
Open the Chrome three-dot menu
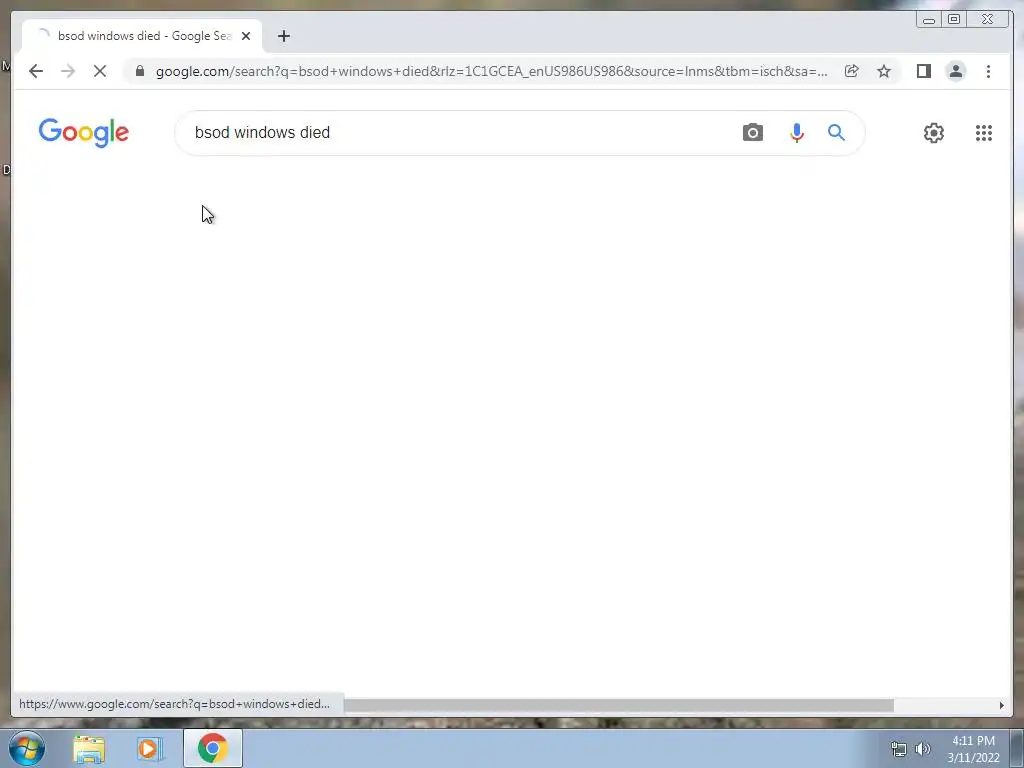pos(988,71)
